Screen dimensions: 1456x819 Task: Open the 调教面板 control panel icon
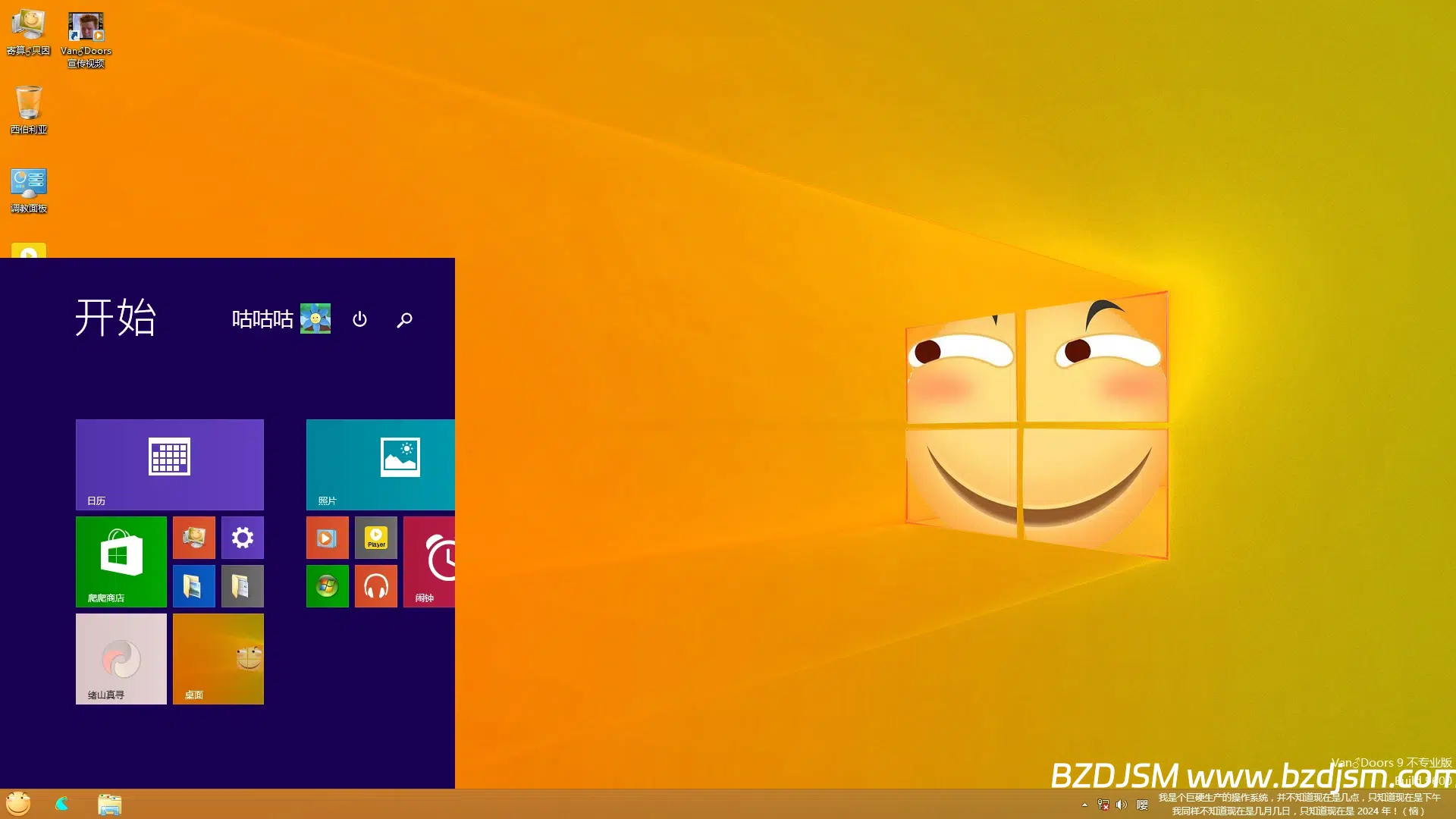(29, 190)
